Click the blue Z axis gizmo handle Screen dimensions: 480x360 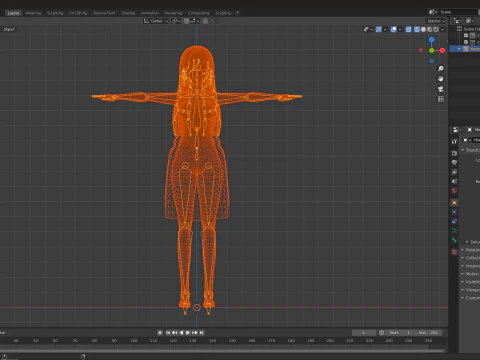pos(432,40)
